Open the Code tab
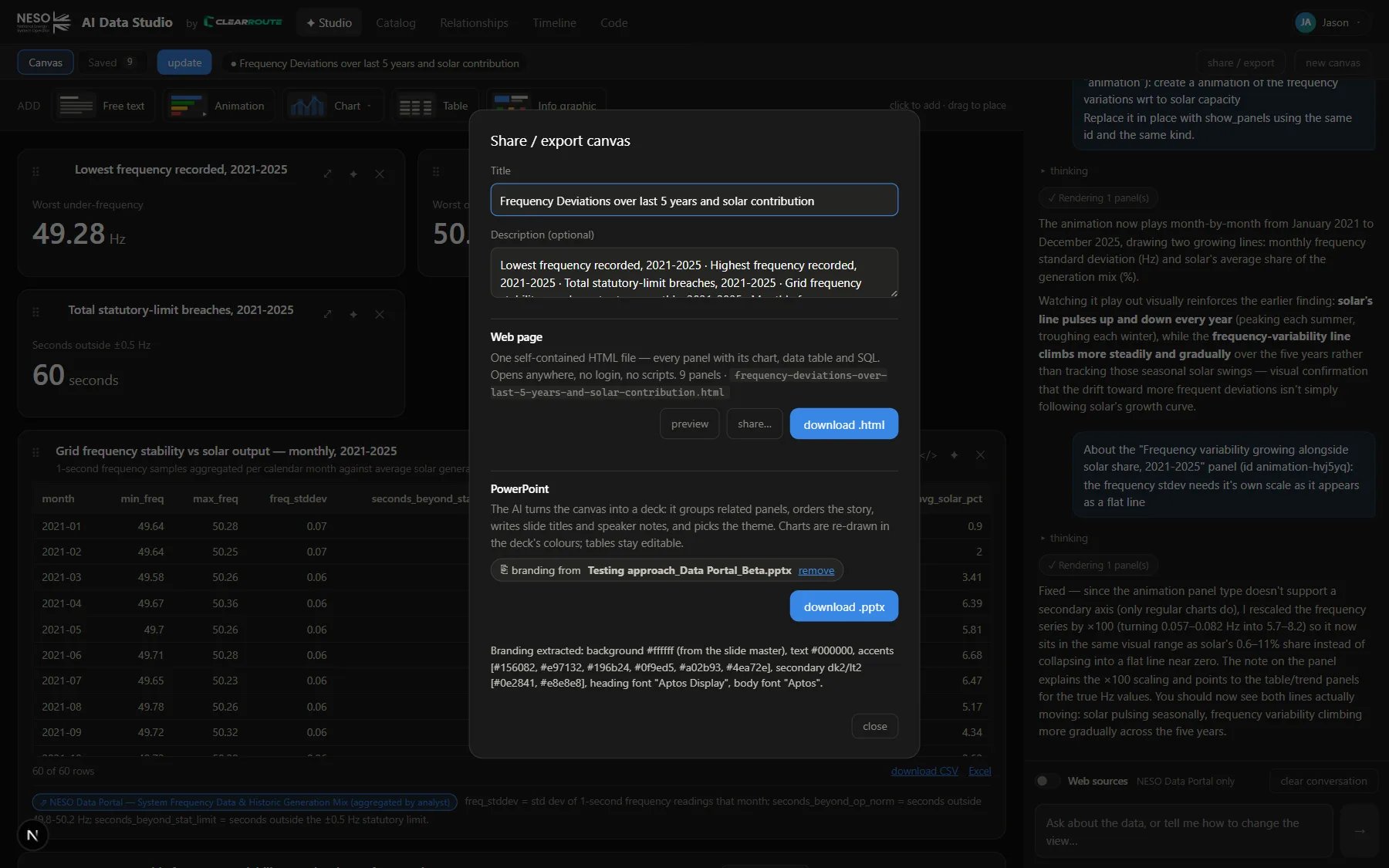 click(x=614, y=23)
